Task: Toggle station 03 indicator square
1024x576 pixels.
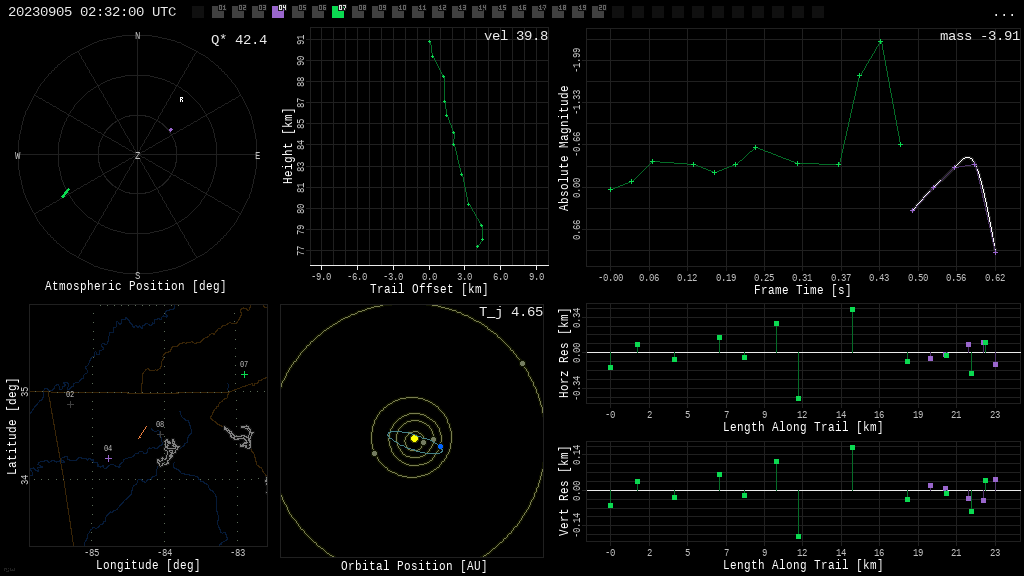Action: pyautogui.click(x=259, y=12)
